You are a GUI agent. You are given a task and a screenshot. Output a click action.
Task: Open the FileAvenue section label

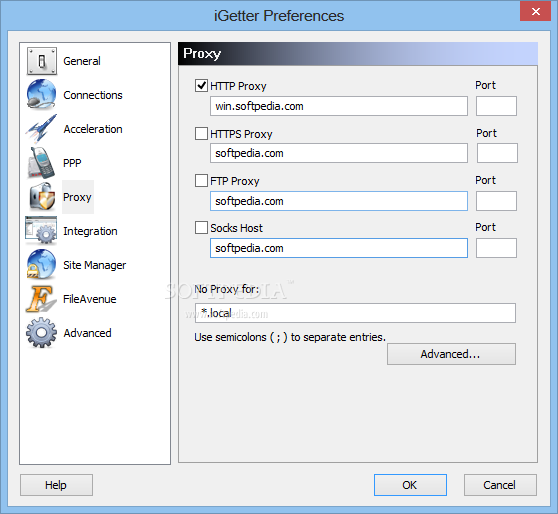(x=90, y=299)
